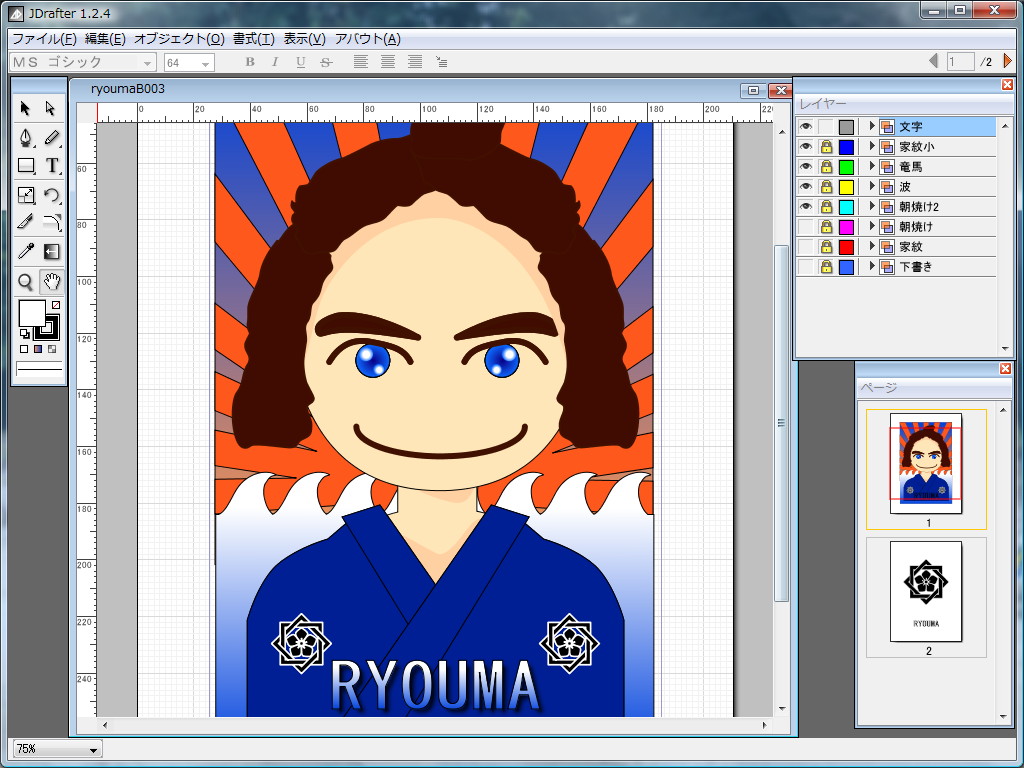Choose gradient paint mode icon
This screenshot has width=1024, height=768.
pyautogui.click(x=38, y=349)
